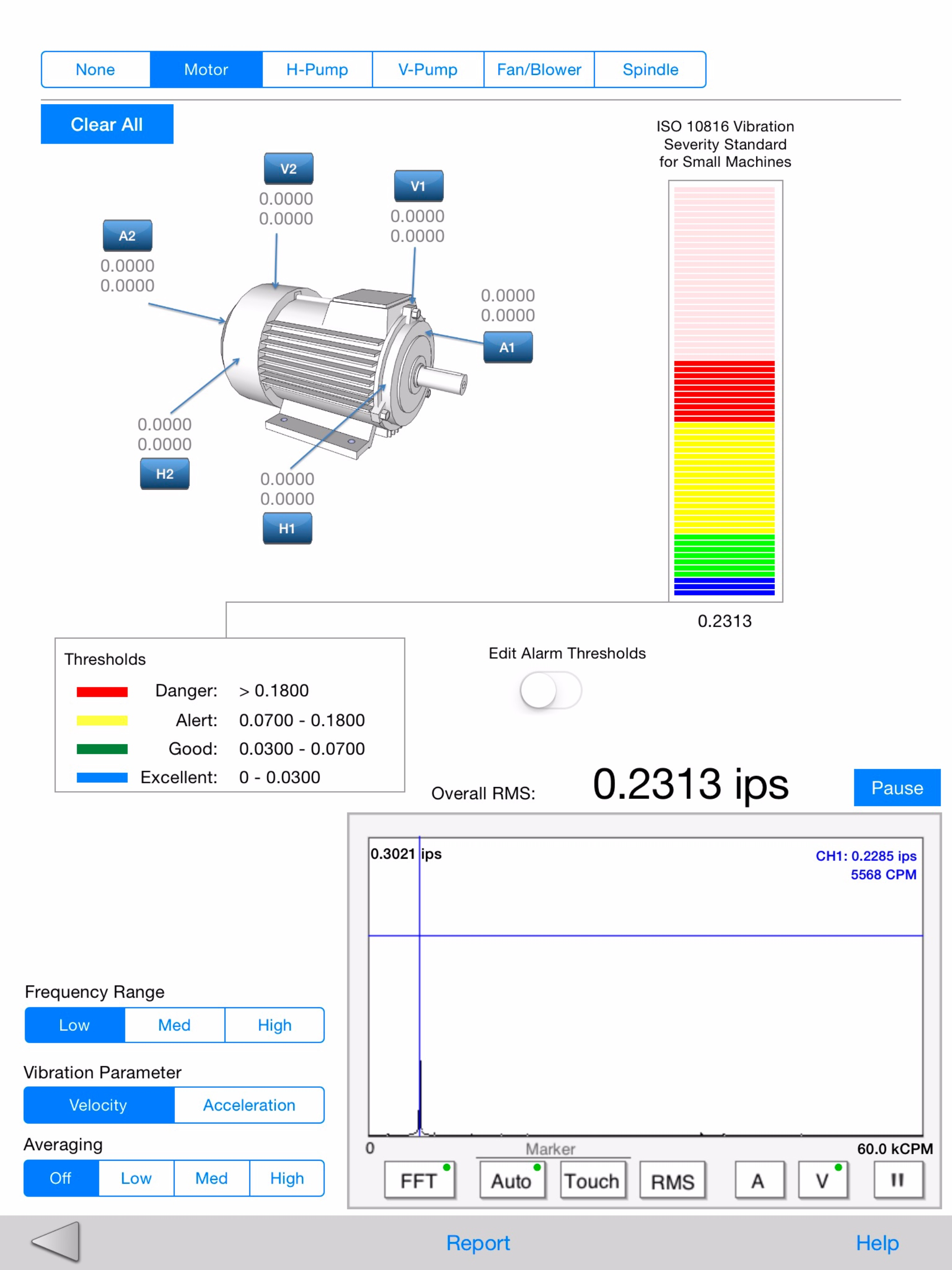Choose Acceleration vibration parameter

(249, 1105)
